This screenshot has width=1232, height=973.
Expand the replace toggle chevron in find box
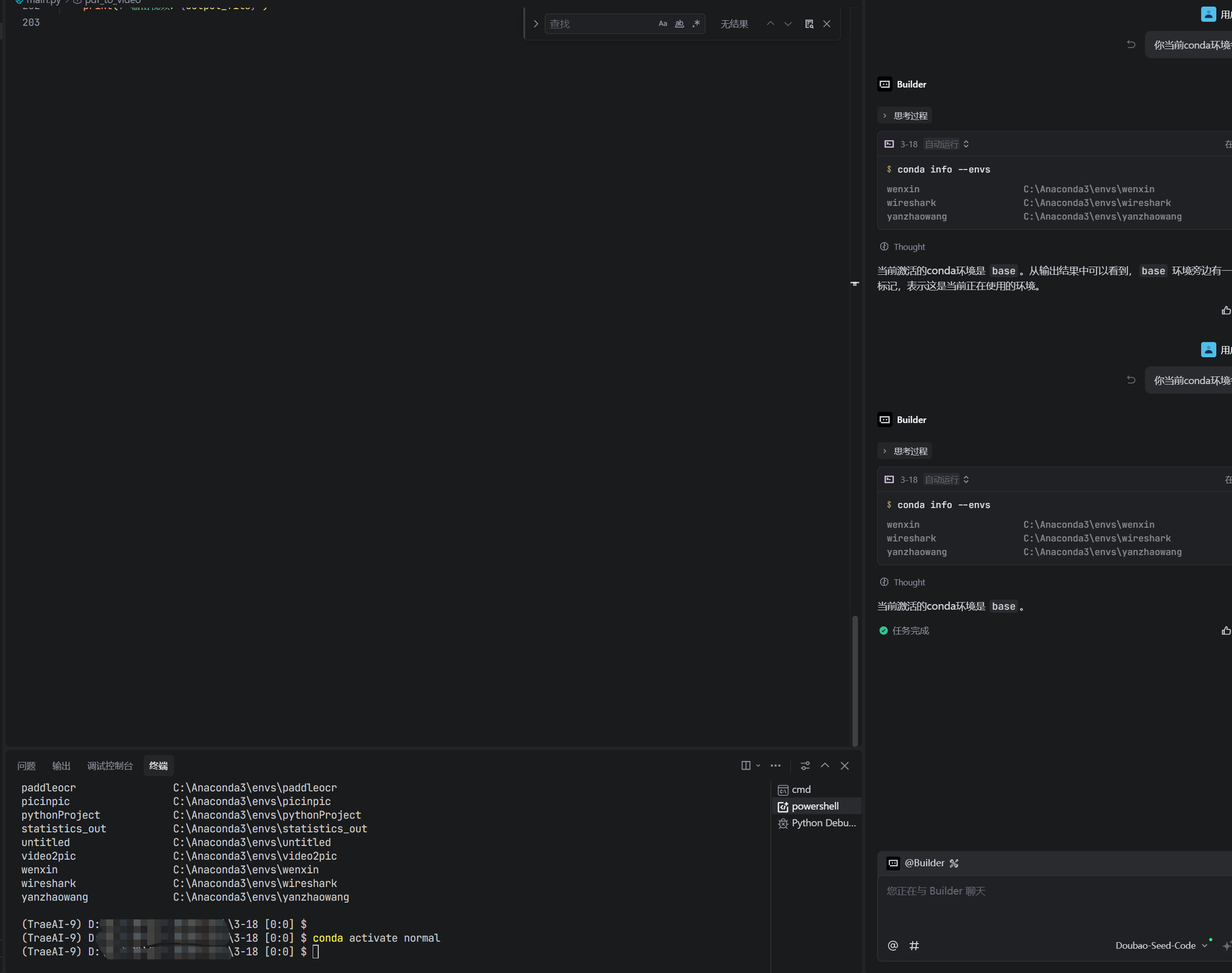tap(535, 24)
